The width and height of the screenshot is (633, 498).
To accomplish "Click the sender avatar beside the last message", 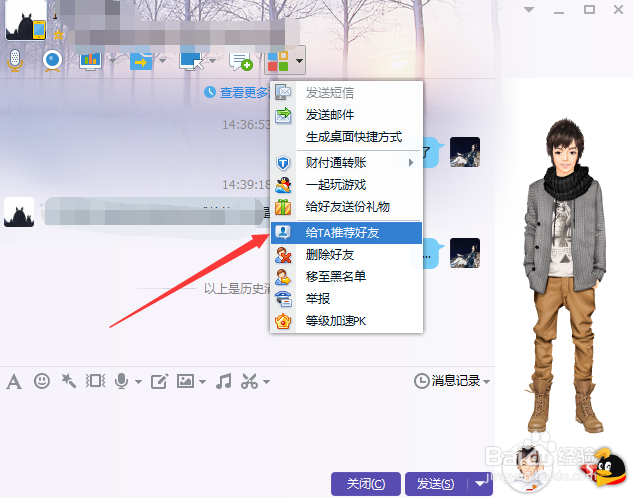I will tap(465, 253).
